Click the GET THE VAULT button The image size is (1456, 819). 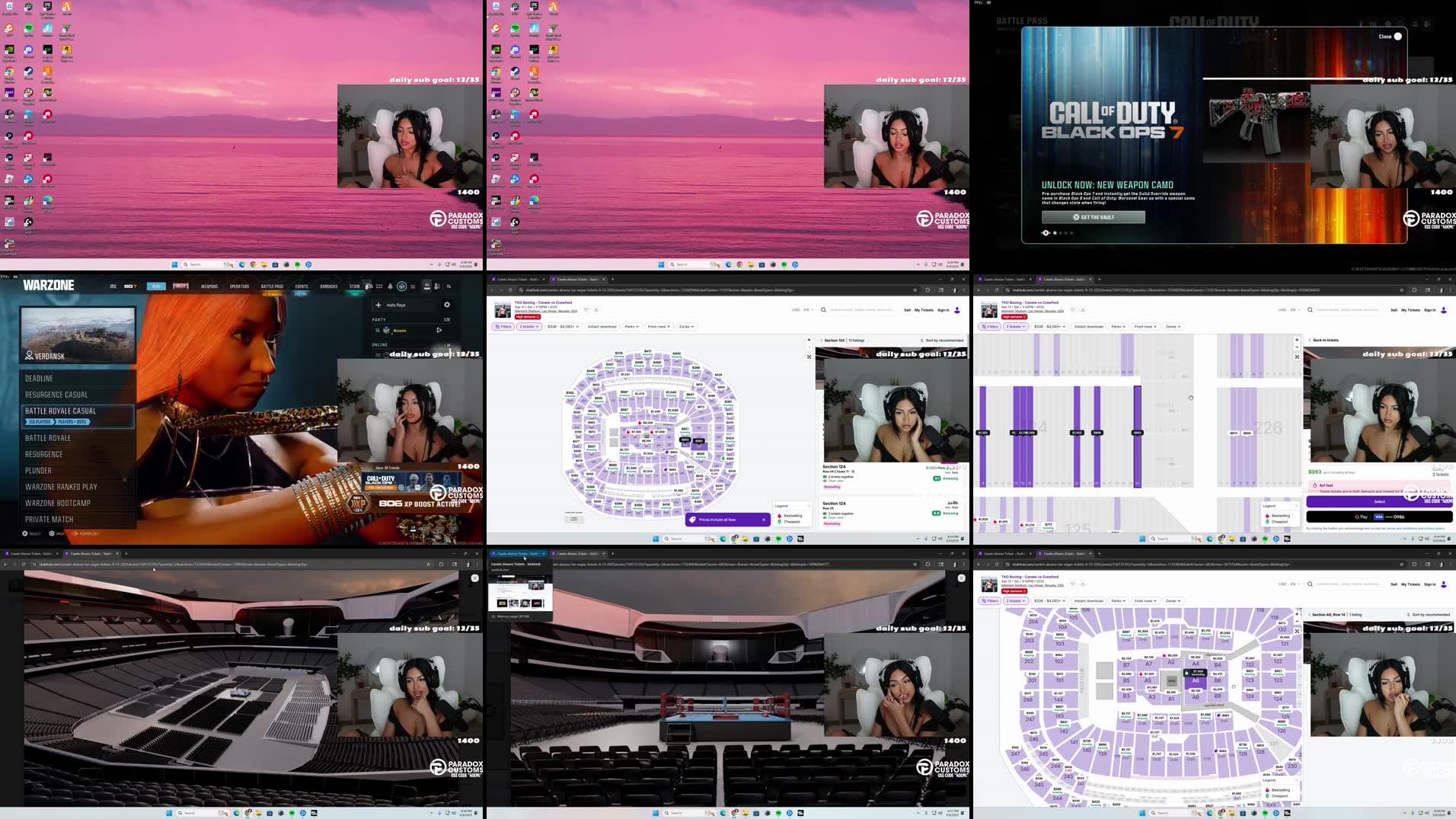click(1093, 217)
